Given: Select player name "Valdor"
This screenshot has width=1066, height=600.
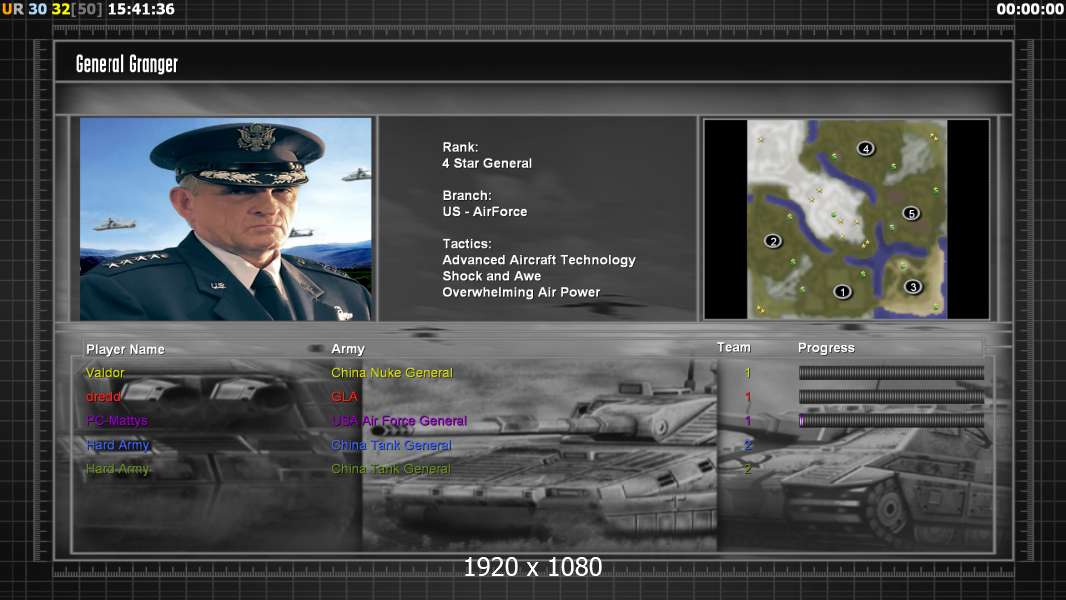Looking at the screenshot, I should (x=105, y=372).
